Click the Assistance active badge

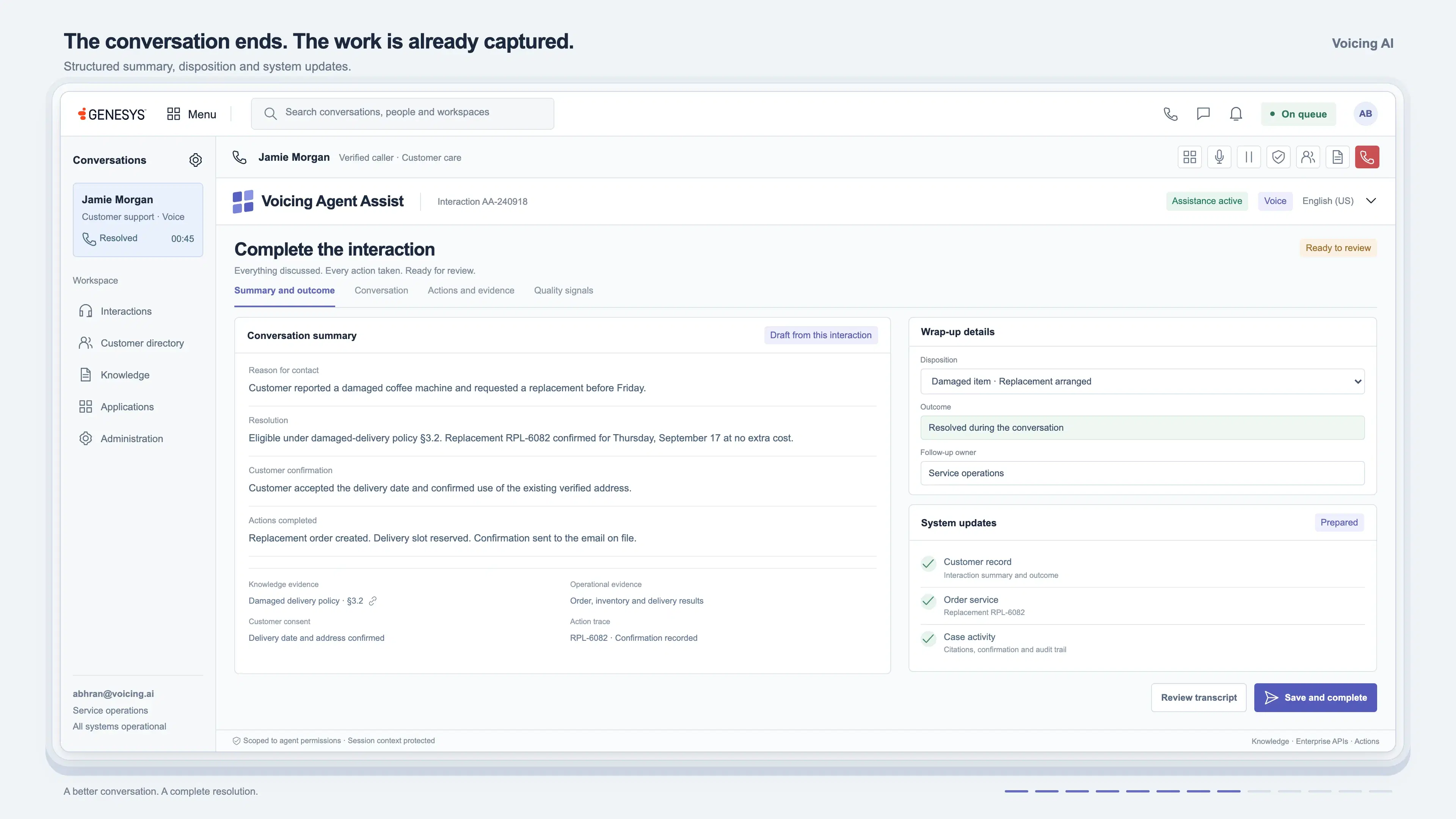click(1207, 201)
